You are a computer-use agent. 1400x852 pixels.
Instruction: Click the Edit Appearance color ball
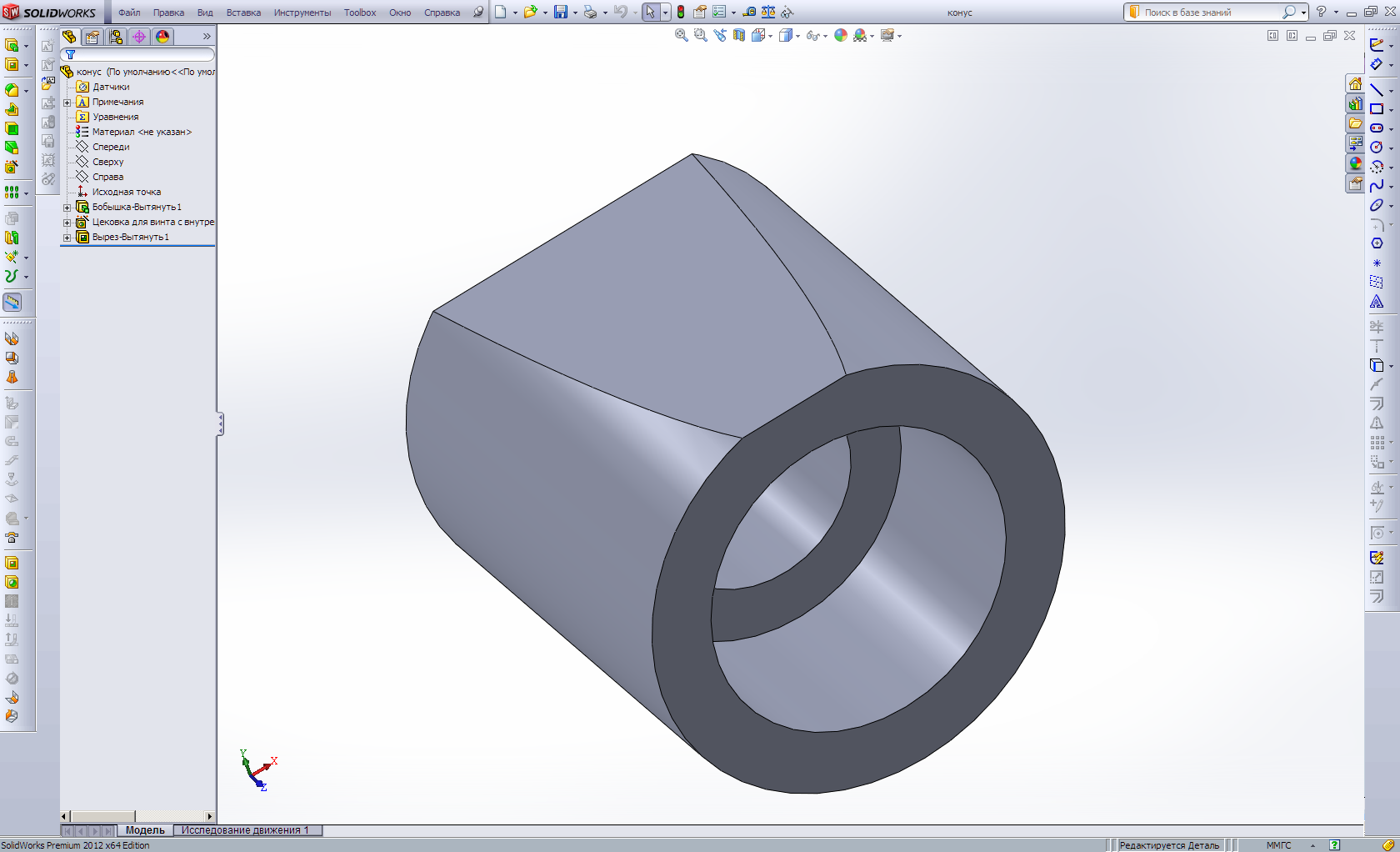click(841, 35)
